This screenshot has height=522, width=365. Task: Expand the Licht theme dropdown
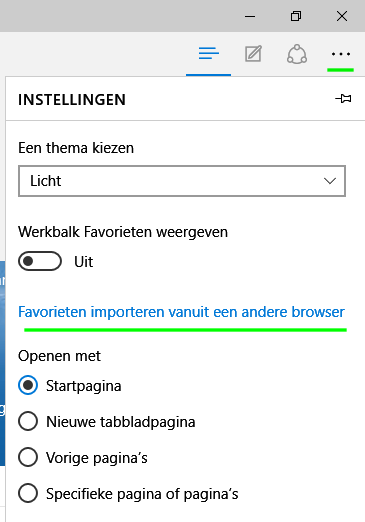click(x=182, y=181)
